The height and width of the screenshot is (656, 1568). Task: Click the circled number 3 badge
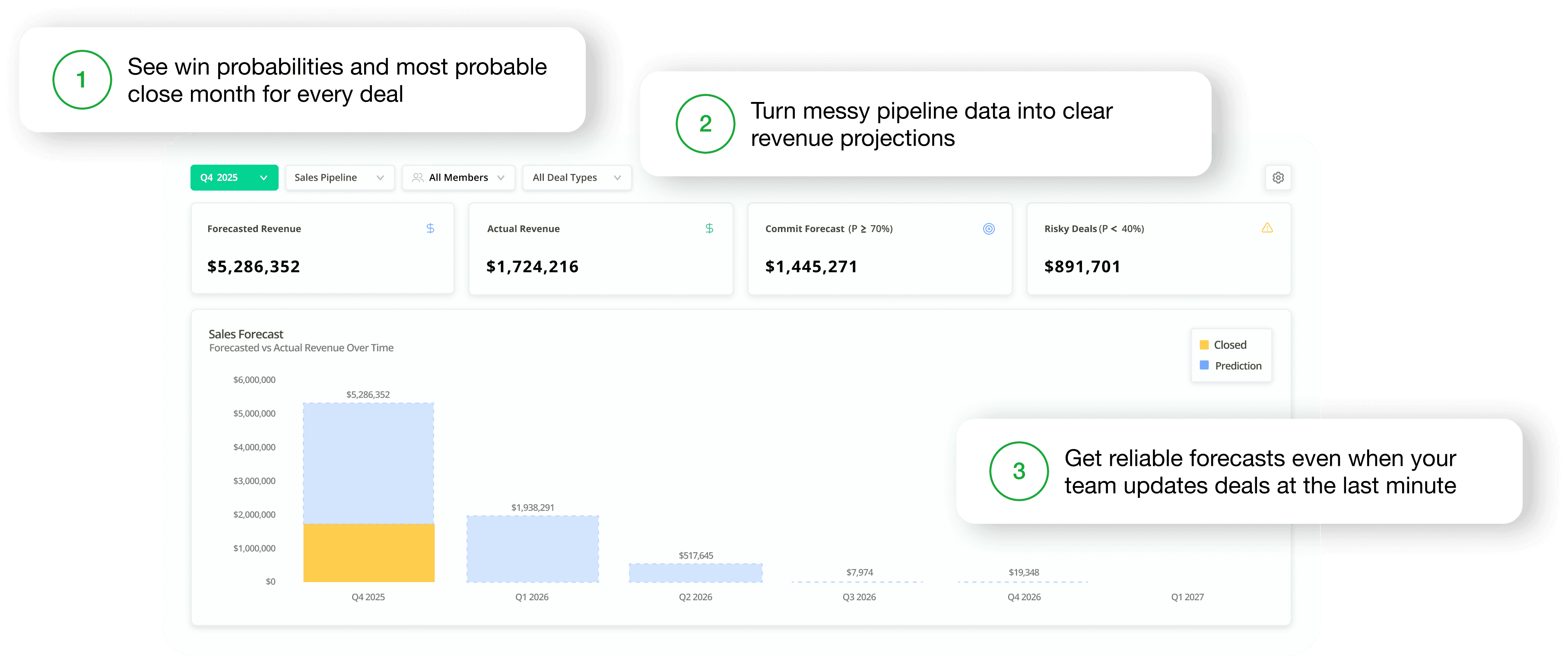(1019, 471)
